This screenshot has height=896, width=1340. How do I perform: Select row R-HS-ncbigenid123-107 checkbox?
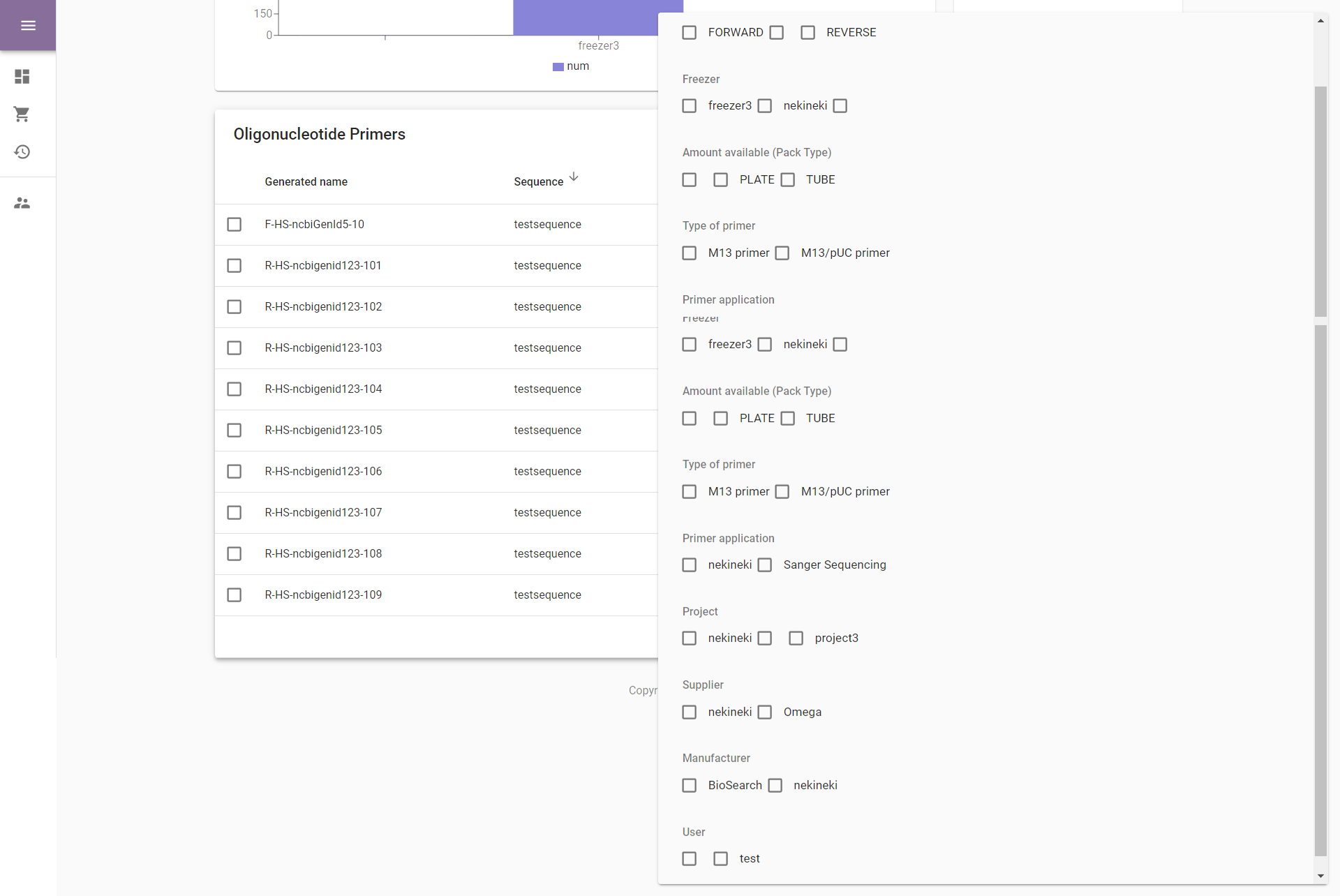(234, 513)
